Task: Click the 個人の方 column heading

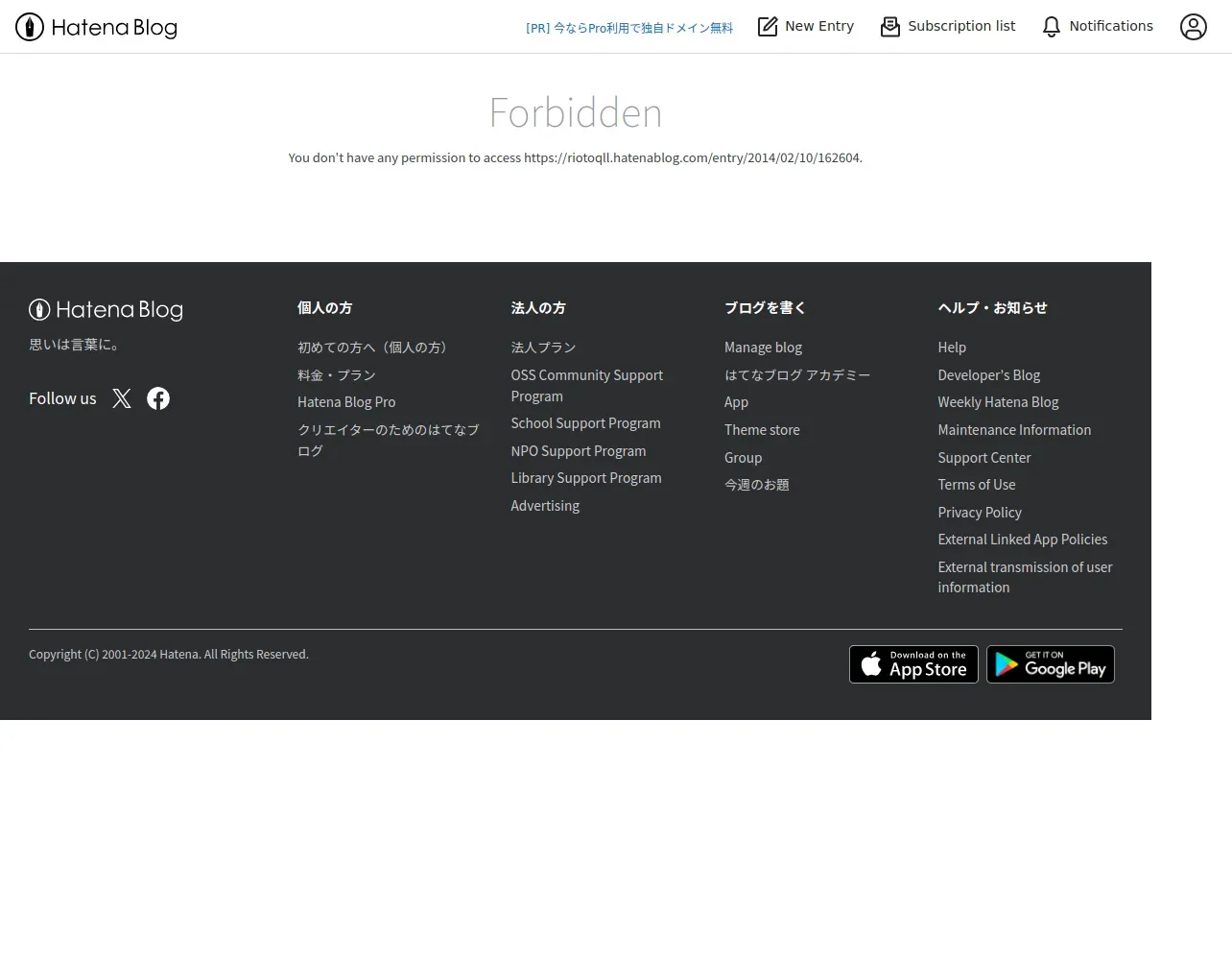Action: [325, 308]
